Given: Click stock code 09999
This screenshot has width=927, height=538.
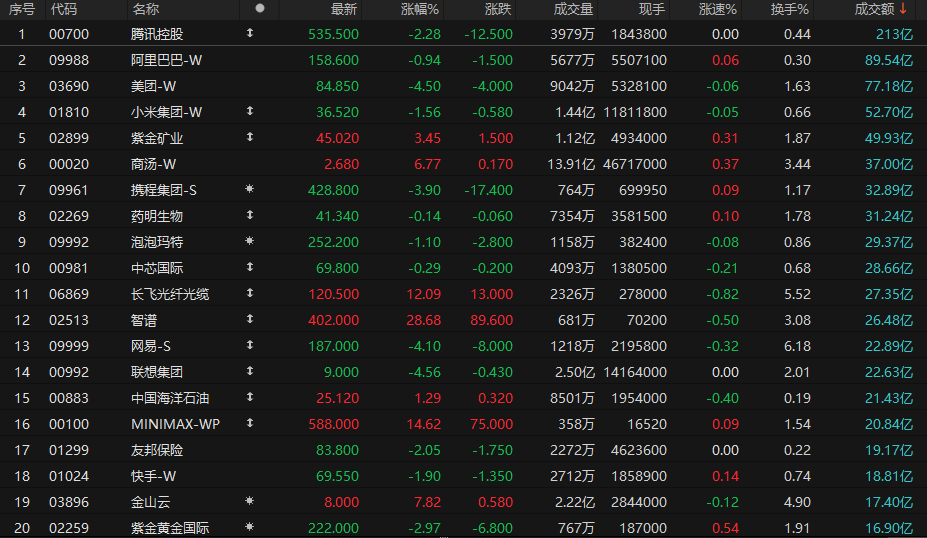Looking at the screenshot, I should [x=69, y=346].
